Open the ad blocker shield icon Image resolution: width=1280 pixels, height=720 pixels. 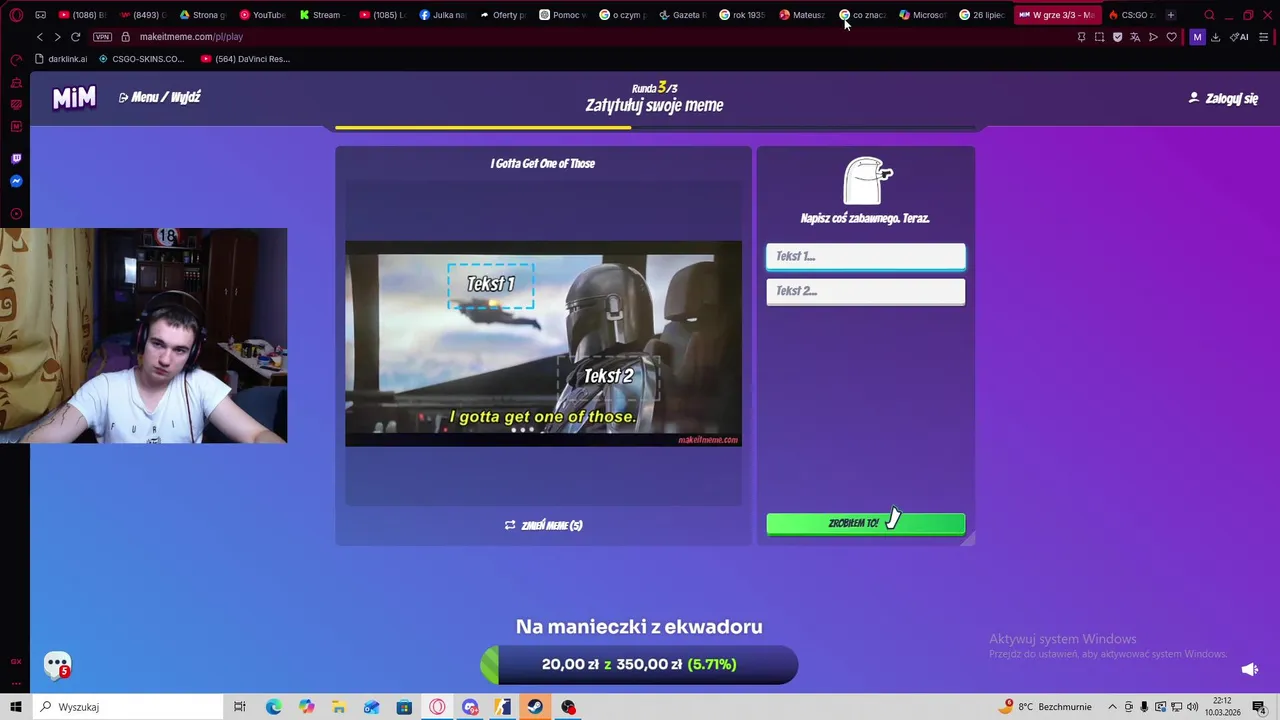point(1117,37)
